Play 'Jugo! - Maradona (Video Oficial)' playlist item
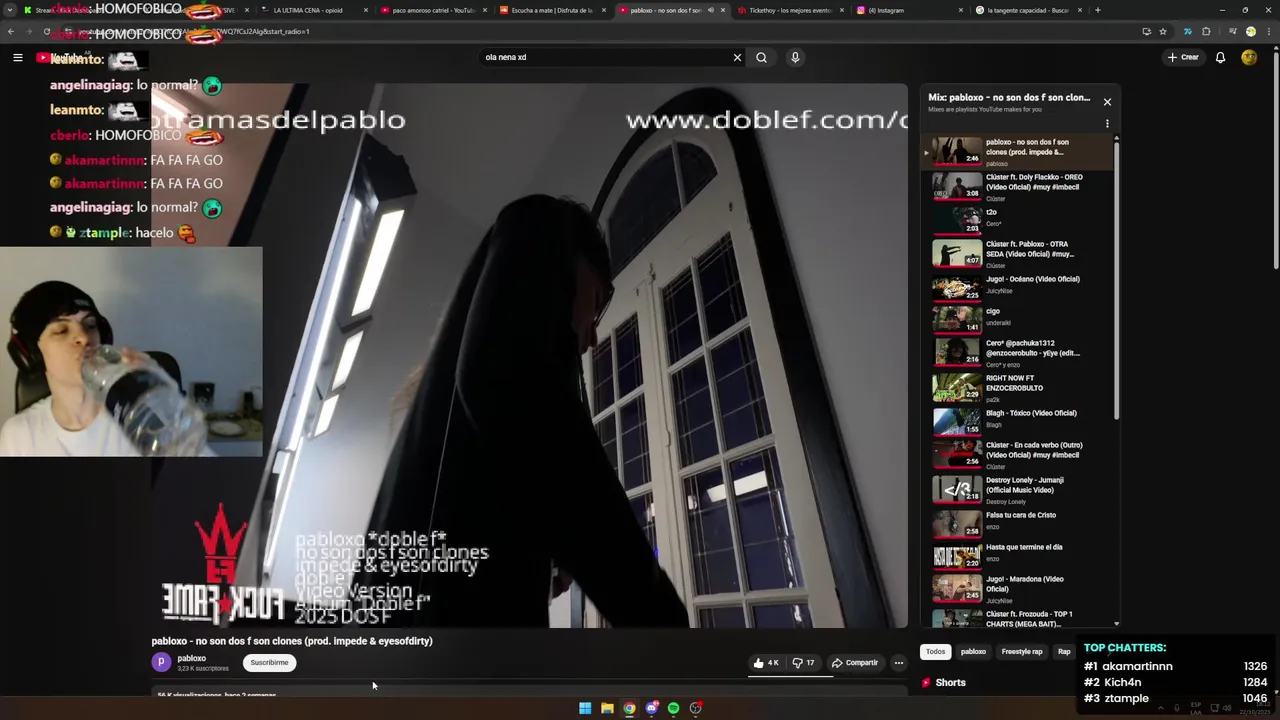The width and height of the screenshot is (1280, 720). click(x=1016, y=589)
